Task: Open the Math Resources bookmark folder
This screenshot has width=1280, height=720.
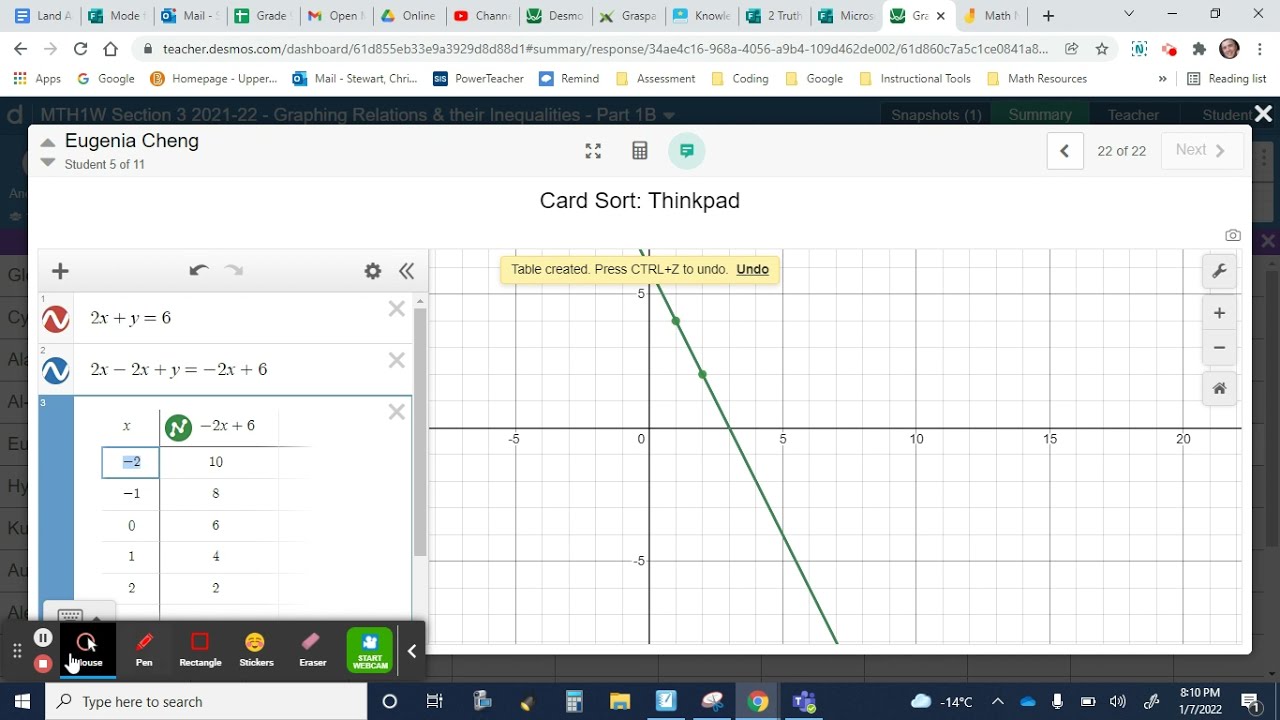Action: [x=1036, y=78]
